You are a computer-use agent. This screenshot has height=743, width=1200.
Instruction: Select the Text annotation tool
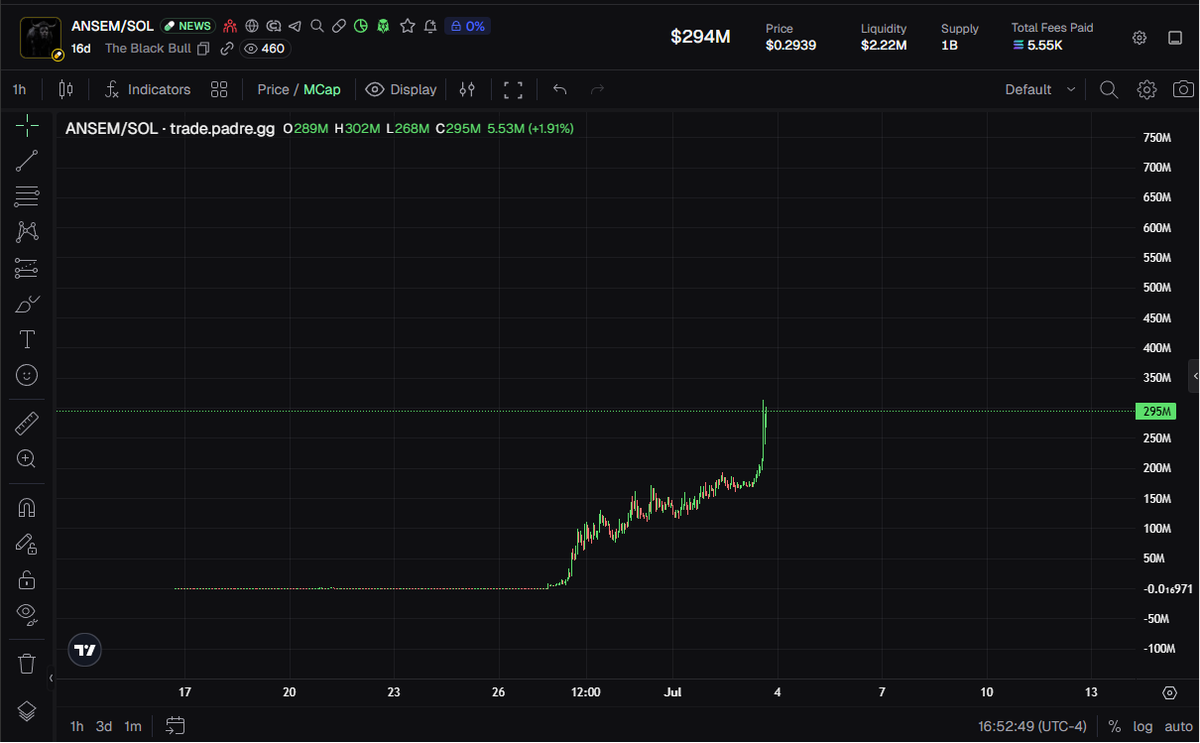pyautogui.click(x=27, y=340)
